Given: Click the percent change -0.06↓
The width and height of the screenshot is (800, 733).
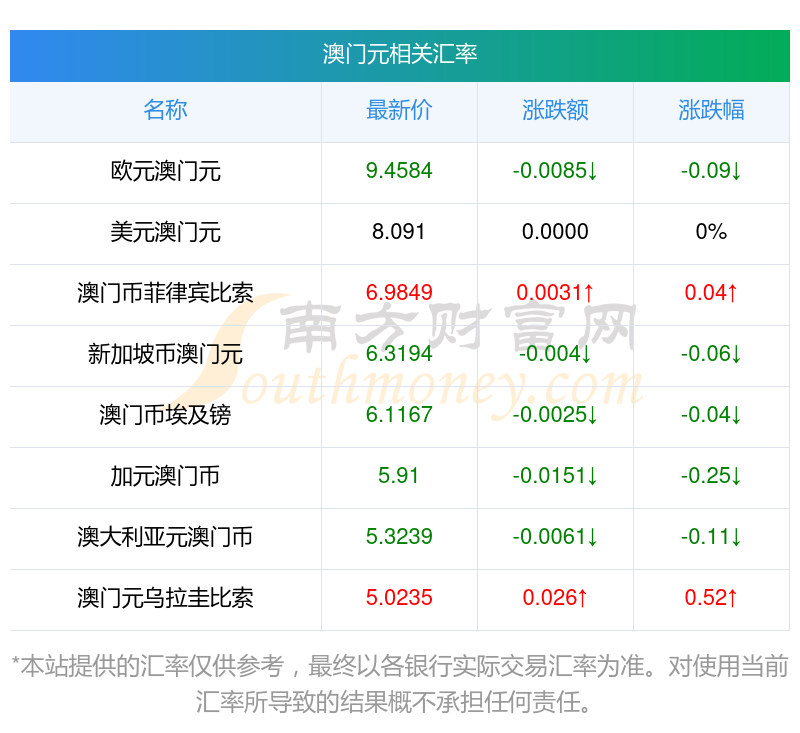Looking at the screenshot, I should click(x=711, y=354).
